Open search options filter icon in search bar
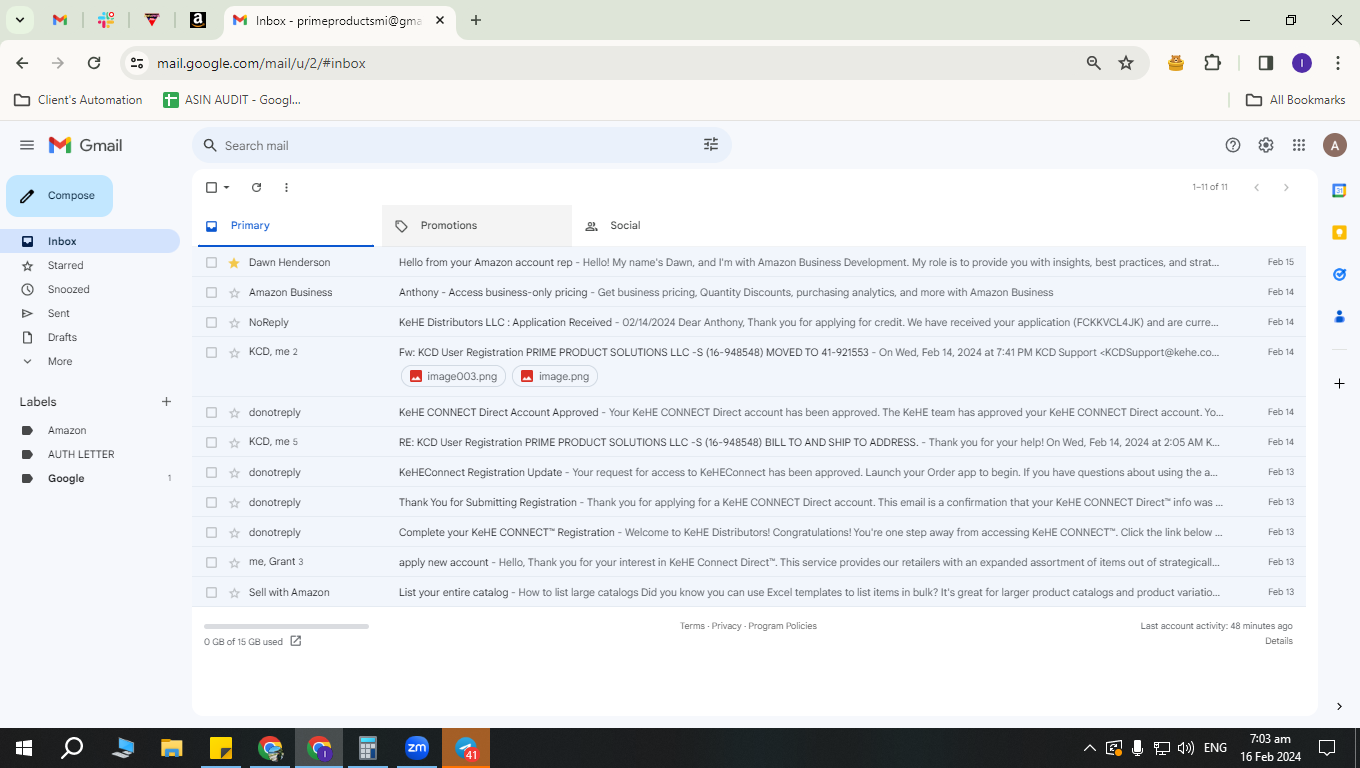1360x768 pixels. (x=711, y=145)
